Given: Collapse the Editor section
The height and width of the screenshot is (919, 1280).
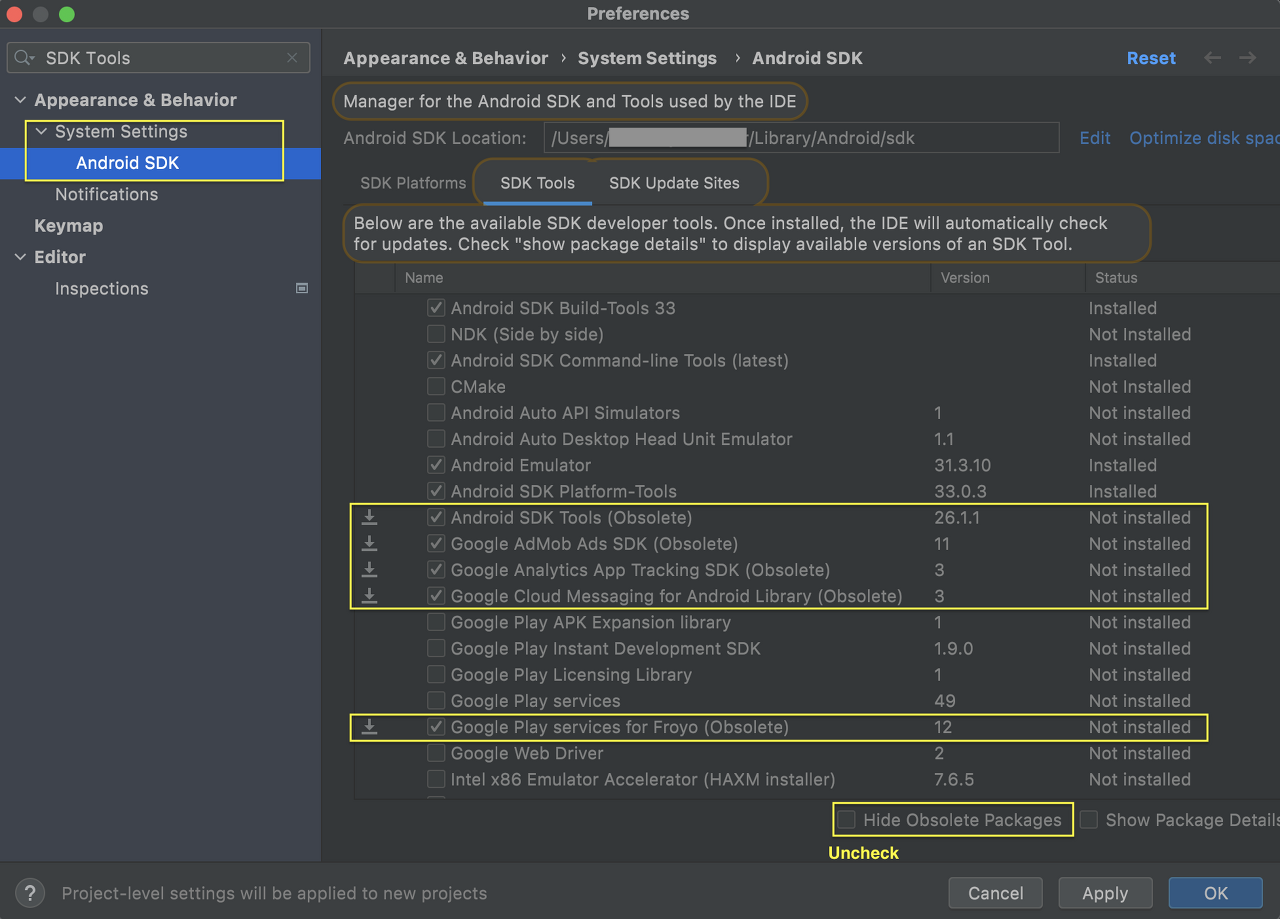Looking at the screenshot, I should tap(20, 257).
